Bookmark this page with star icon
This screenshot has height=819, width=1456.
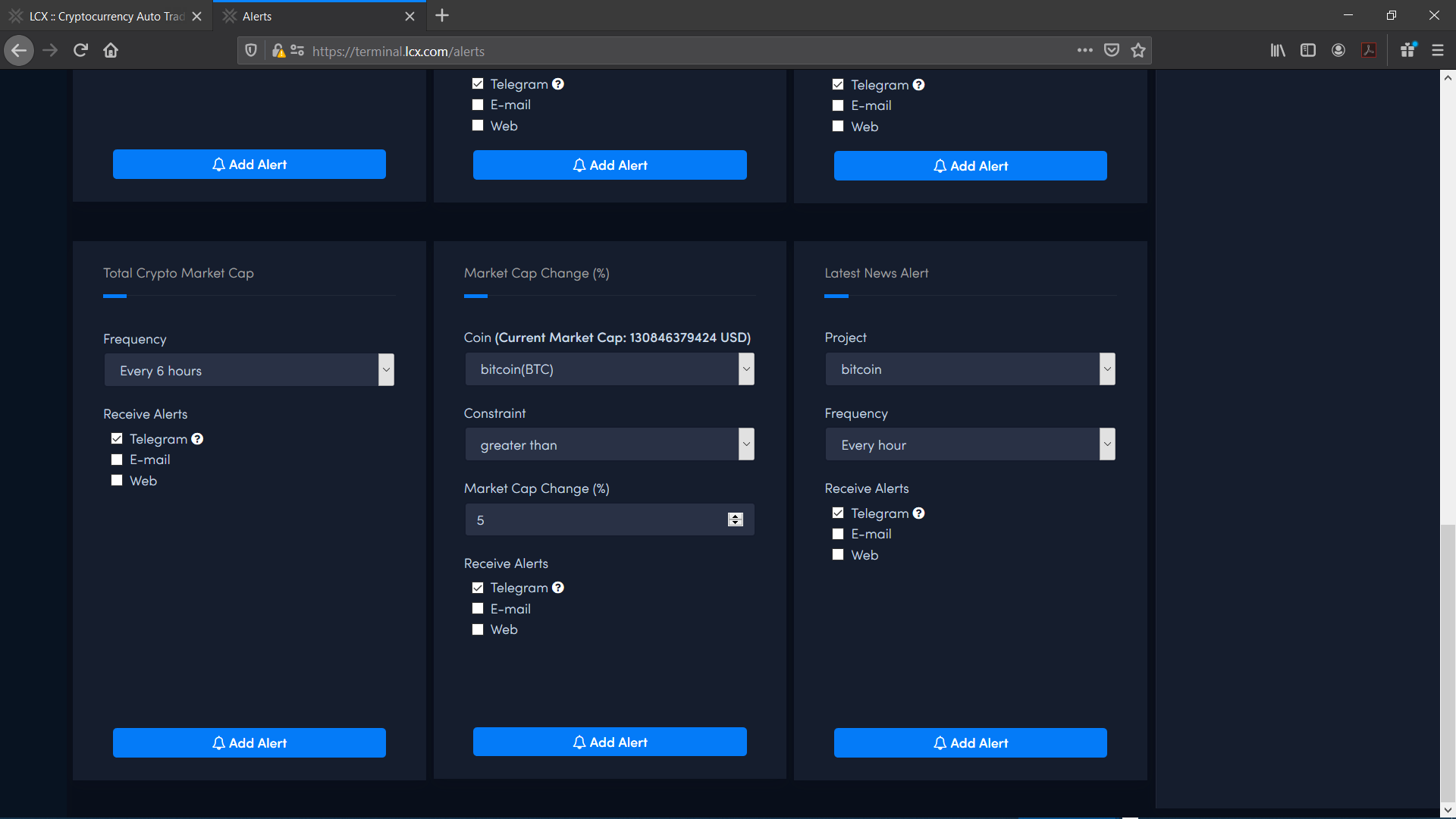[1137, 51]
